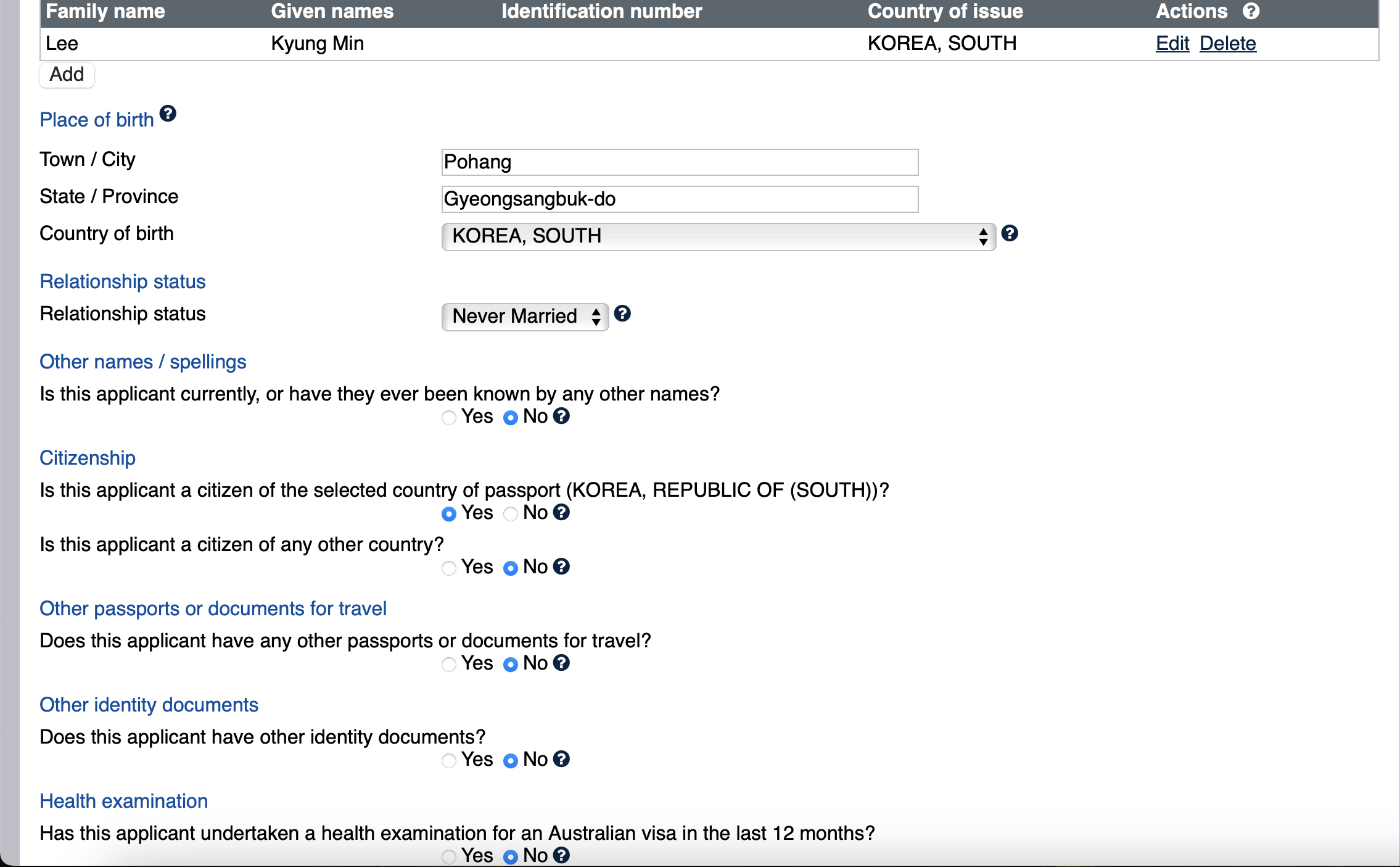Click the 'Health examination' section heading
1400x867 pixels.
coord(123,801)
